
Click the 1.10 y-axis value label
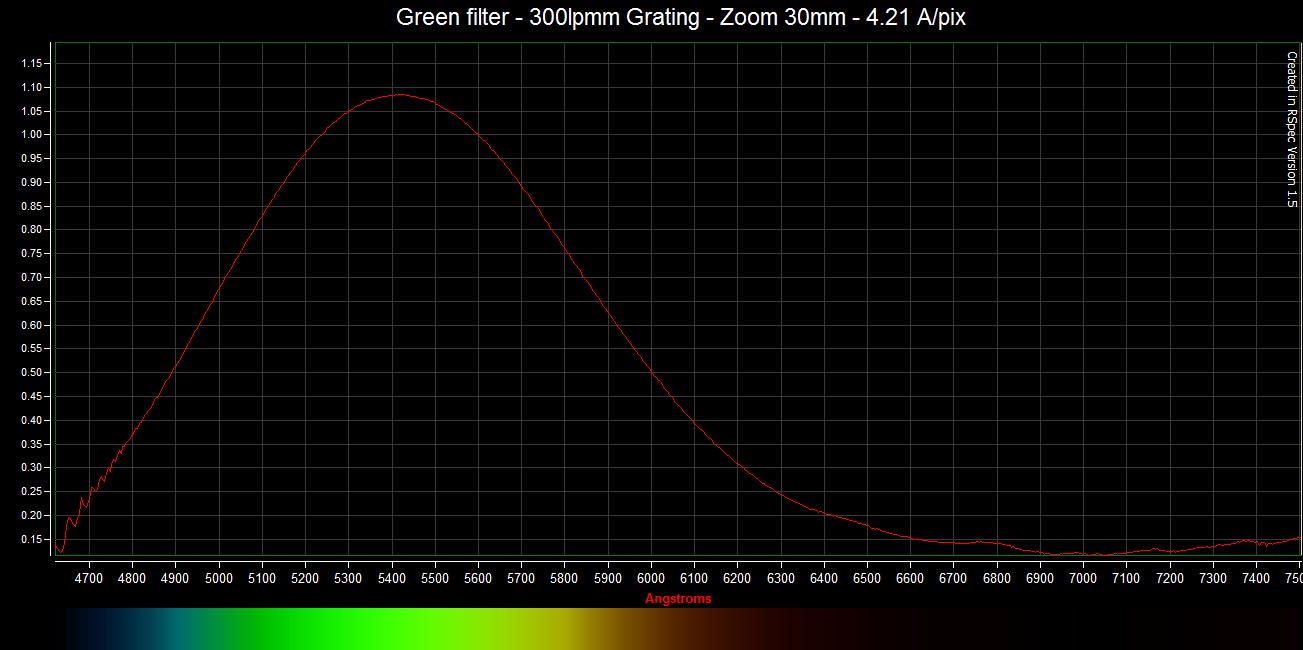[x=33, y=87]
